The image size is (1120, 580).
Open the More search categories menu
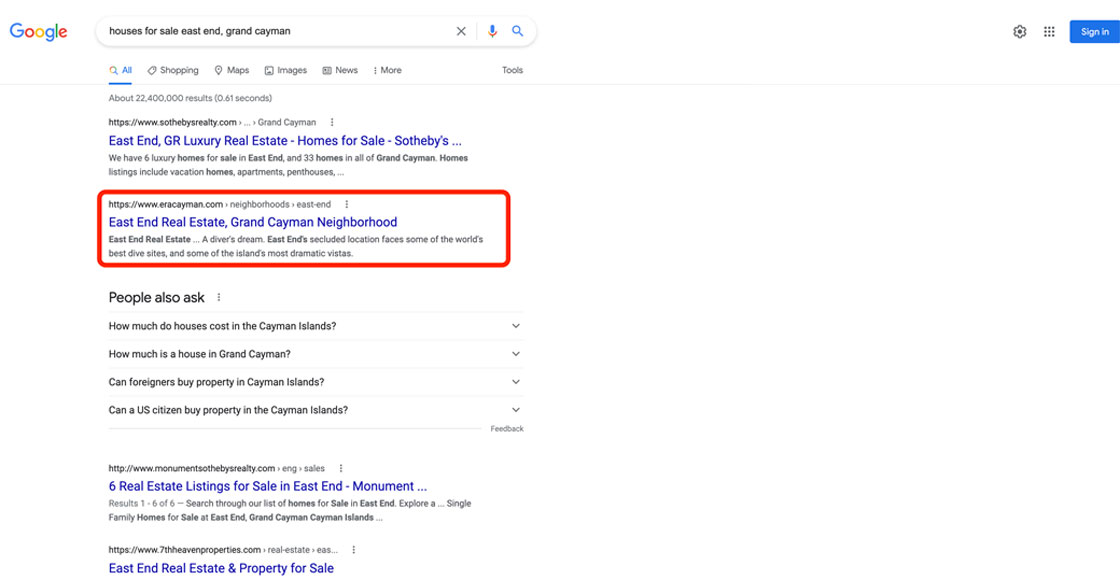387,71
